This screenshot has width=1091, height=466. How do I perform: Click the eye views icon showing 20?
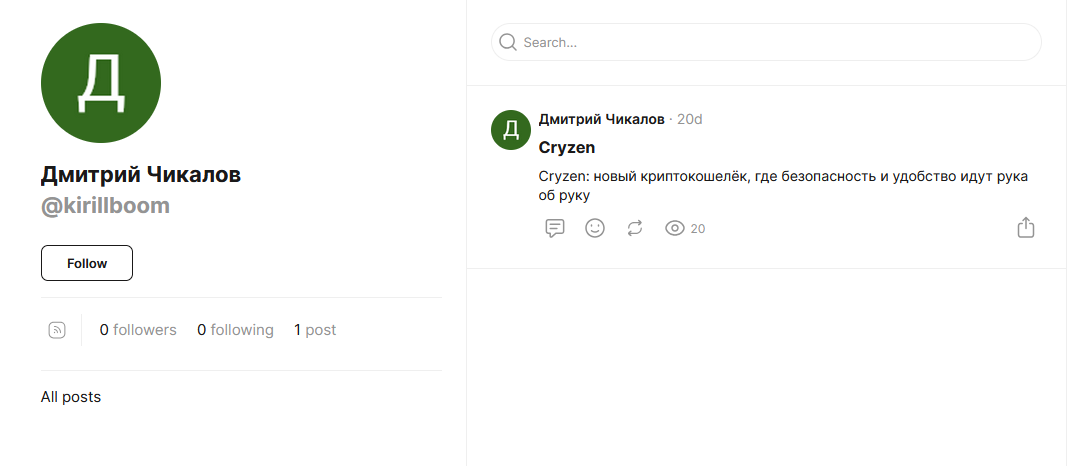(x=675, y=228)
